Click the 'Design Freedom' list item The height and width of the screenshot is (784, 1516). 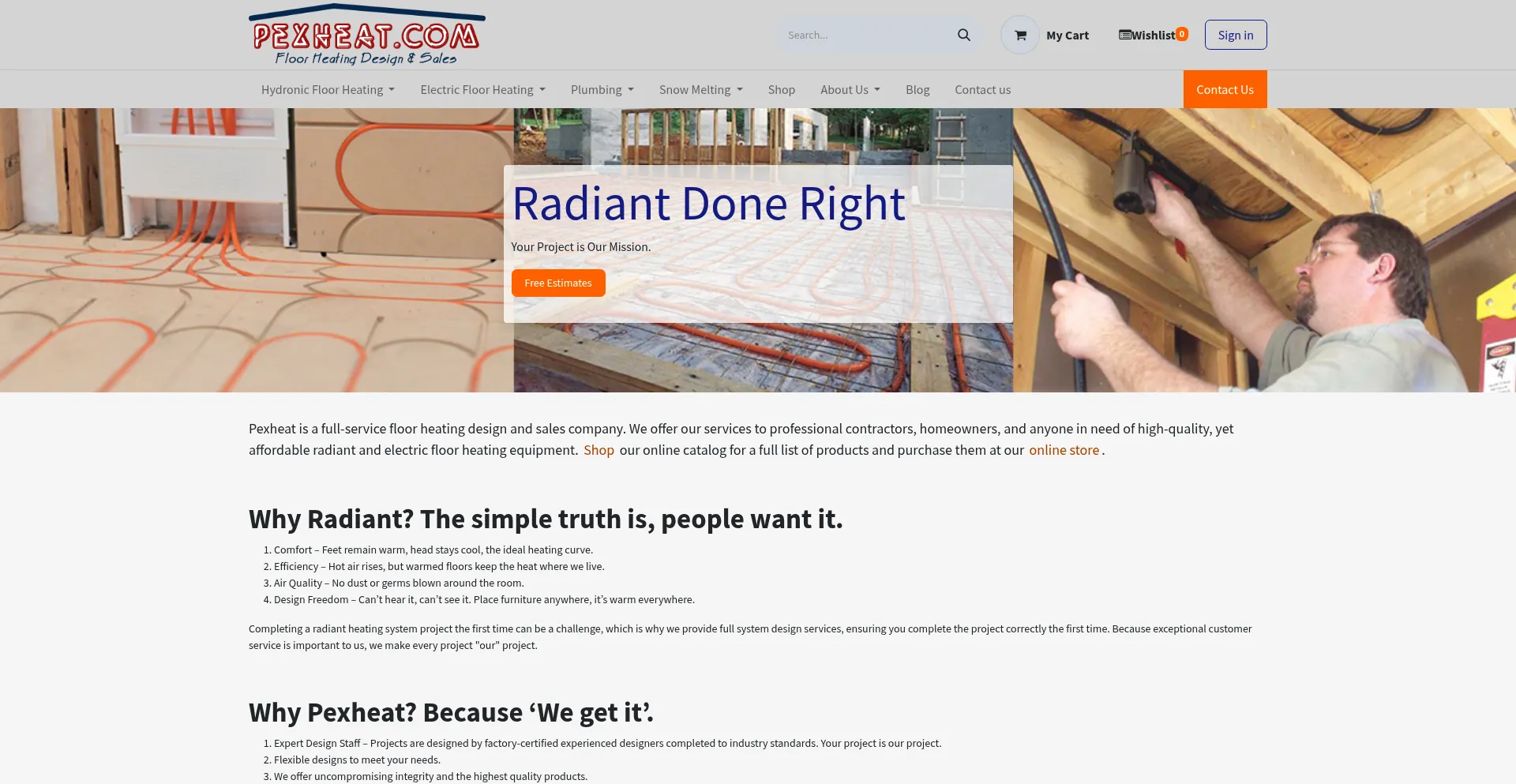(484, 599)
